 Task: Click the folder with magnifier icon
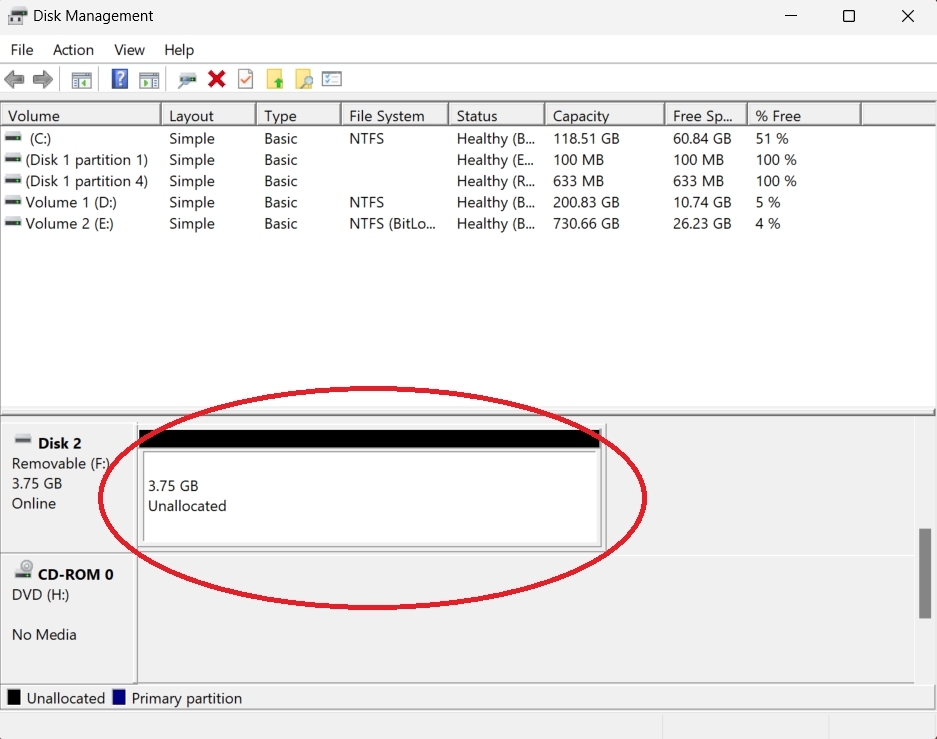tap(303, 80)
